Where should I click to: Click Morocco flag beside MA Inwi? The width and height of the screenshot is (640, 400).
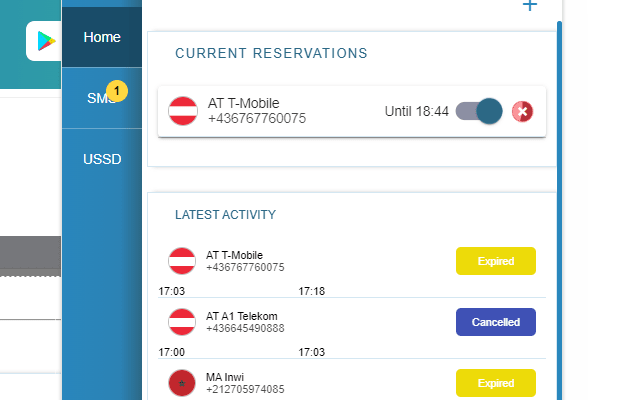tap(182, 383)
